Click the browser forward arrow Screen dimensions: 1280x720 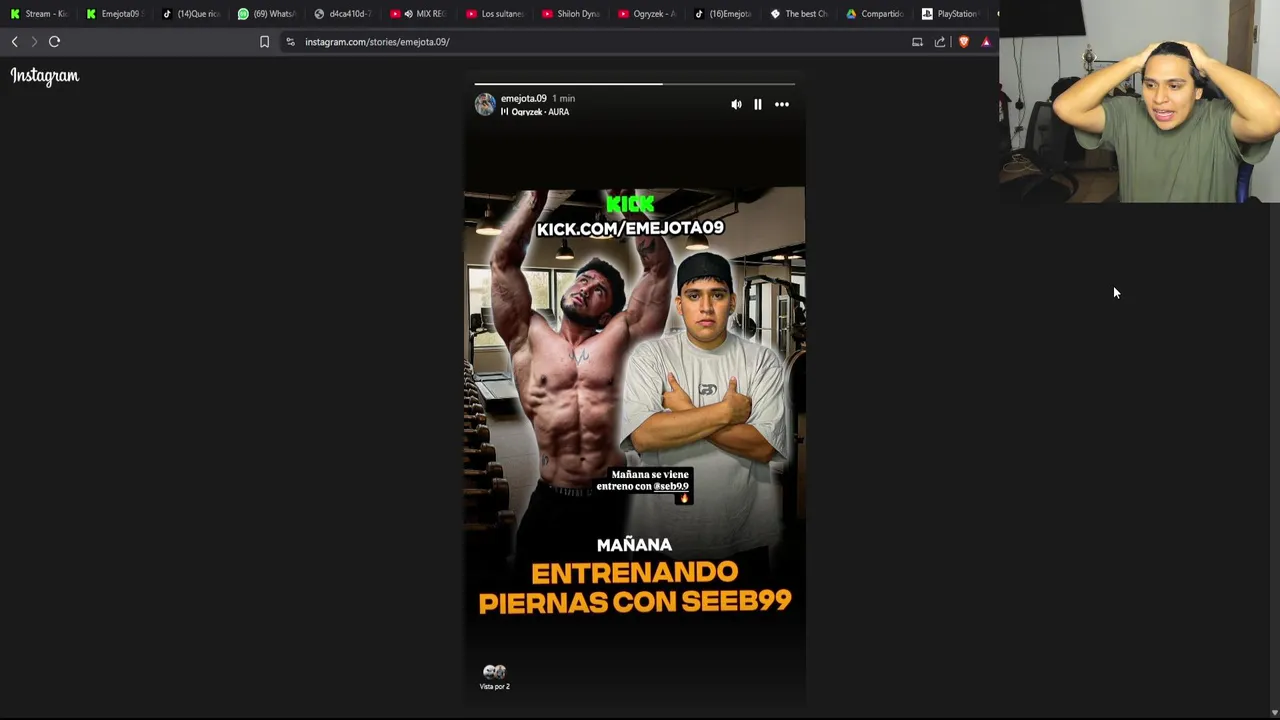point(33,42)
